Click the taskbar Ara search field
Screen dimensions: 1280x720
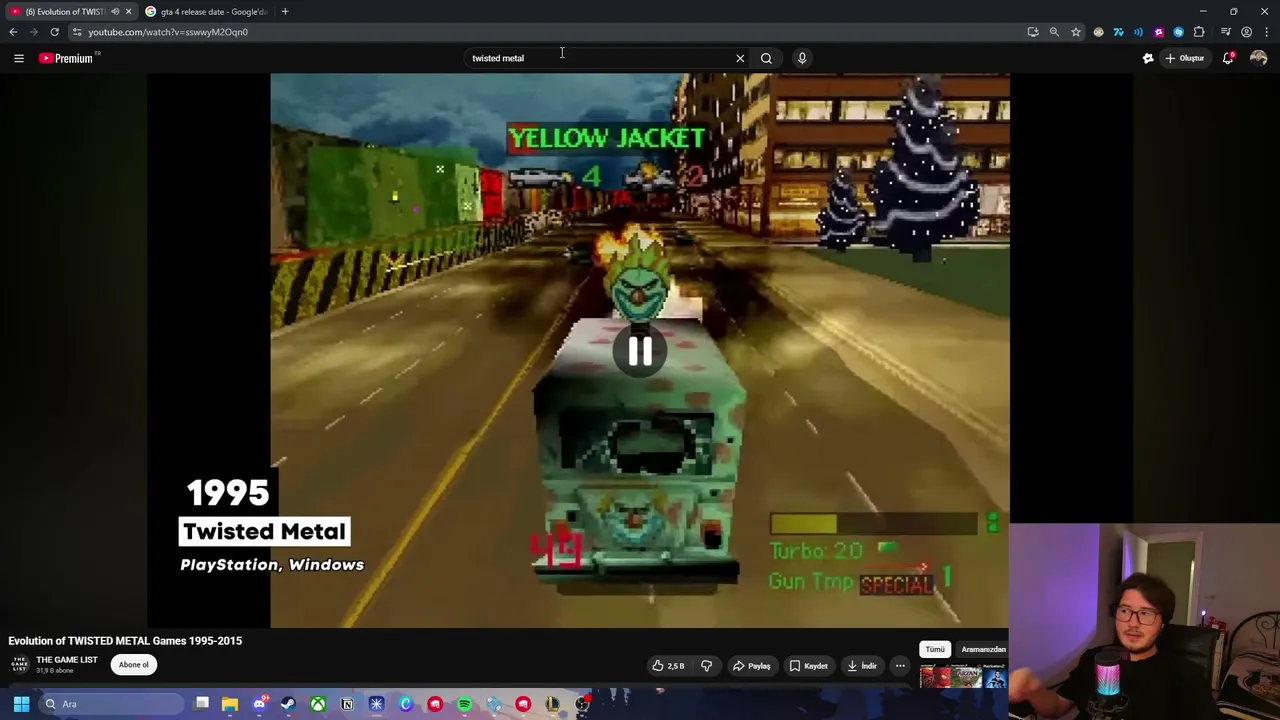click(112, 704)
